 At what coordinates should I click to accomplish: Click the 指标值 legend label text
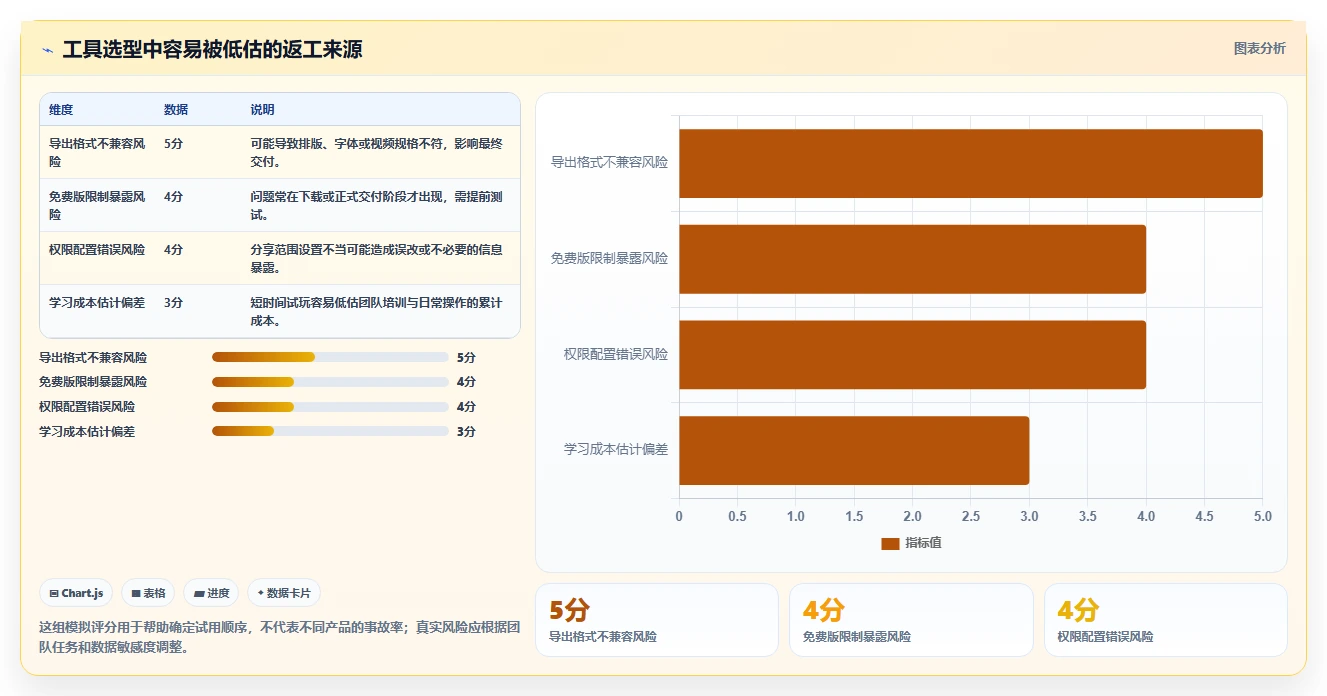[x=923, y=543]
